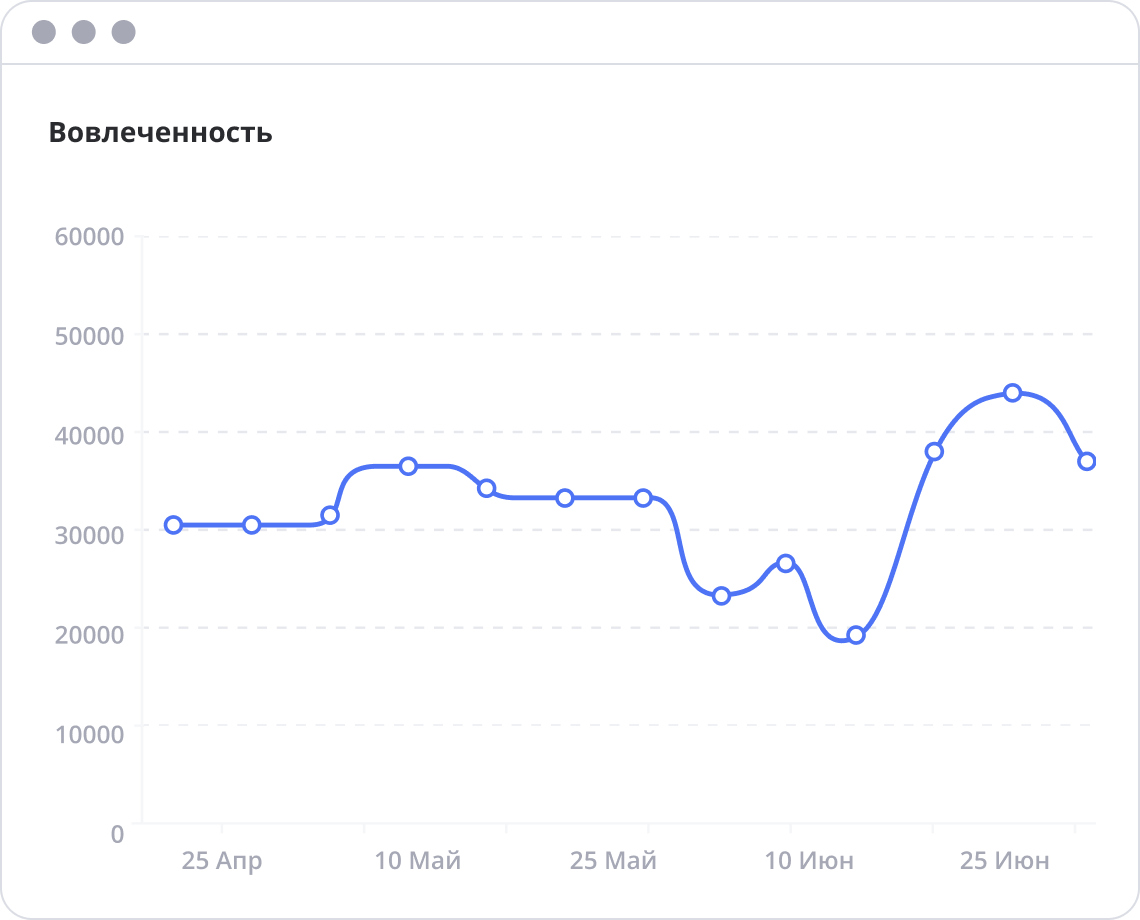The image size is (1140, 920).
Task: Click the Вовлеченность chart title
Action: pyautogui.click(x=160, y=132)
